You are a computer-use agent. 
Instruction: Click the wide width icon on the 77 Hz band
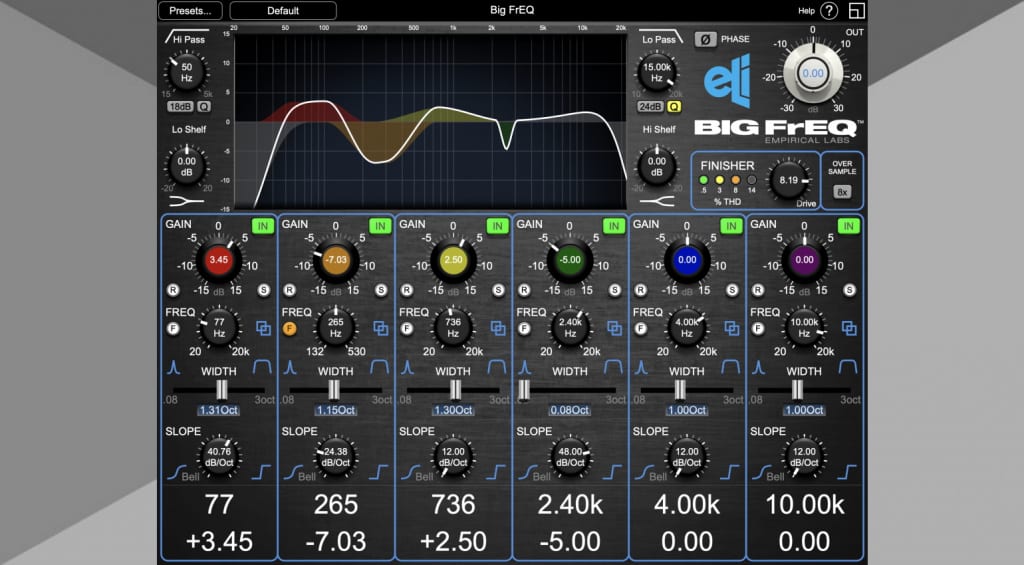263,367
